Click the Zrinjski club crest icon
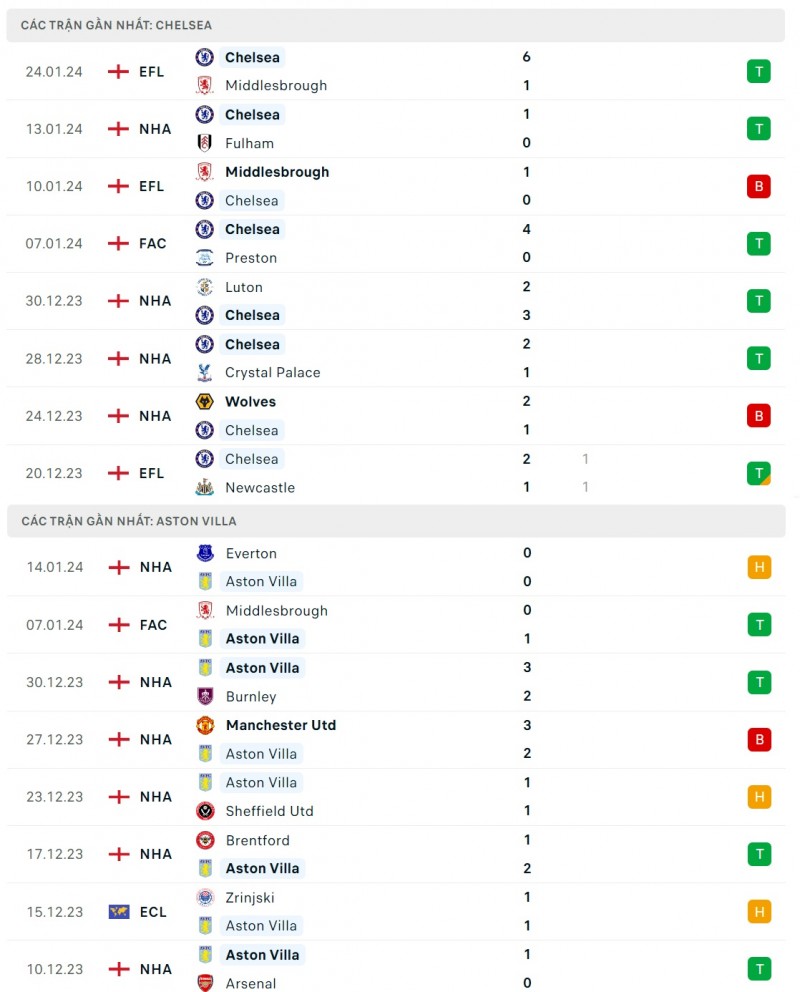800x992 pixels. (x=205, y=898)
